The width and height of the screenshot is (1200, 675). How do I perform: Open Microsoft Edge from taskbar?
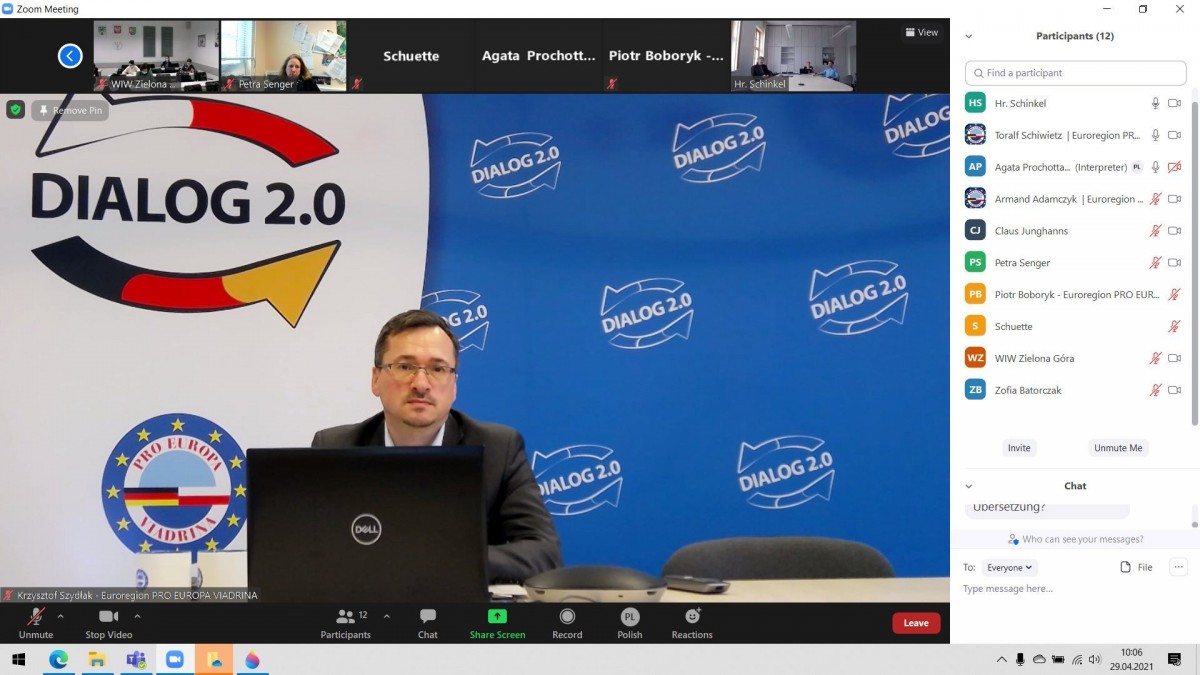58,660
